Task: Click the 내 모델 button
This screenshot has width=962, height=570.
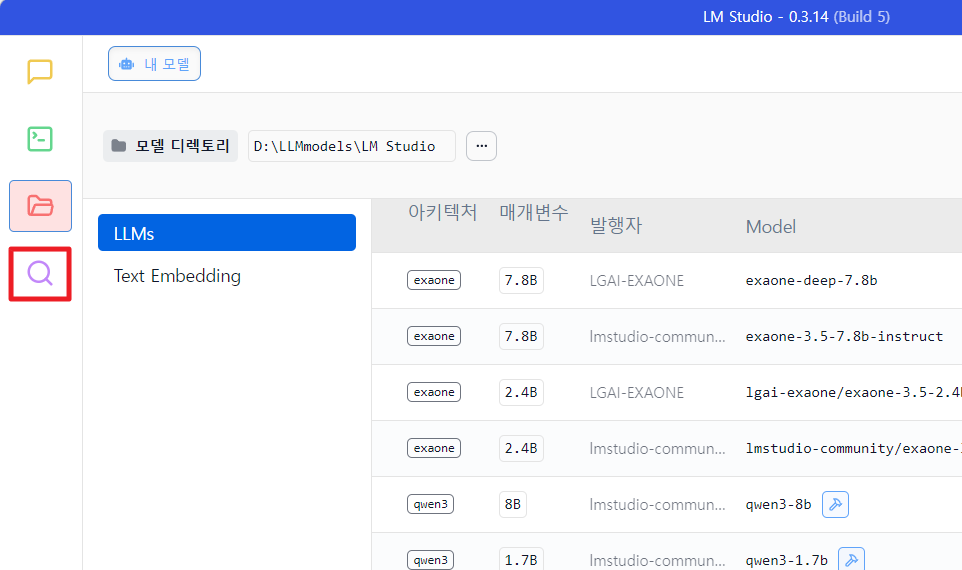Action: tap(155, 64)
